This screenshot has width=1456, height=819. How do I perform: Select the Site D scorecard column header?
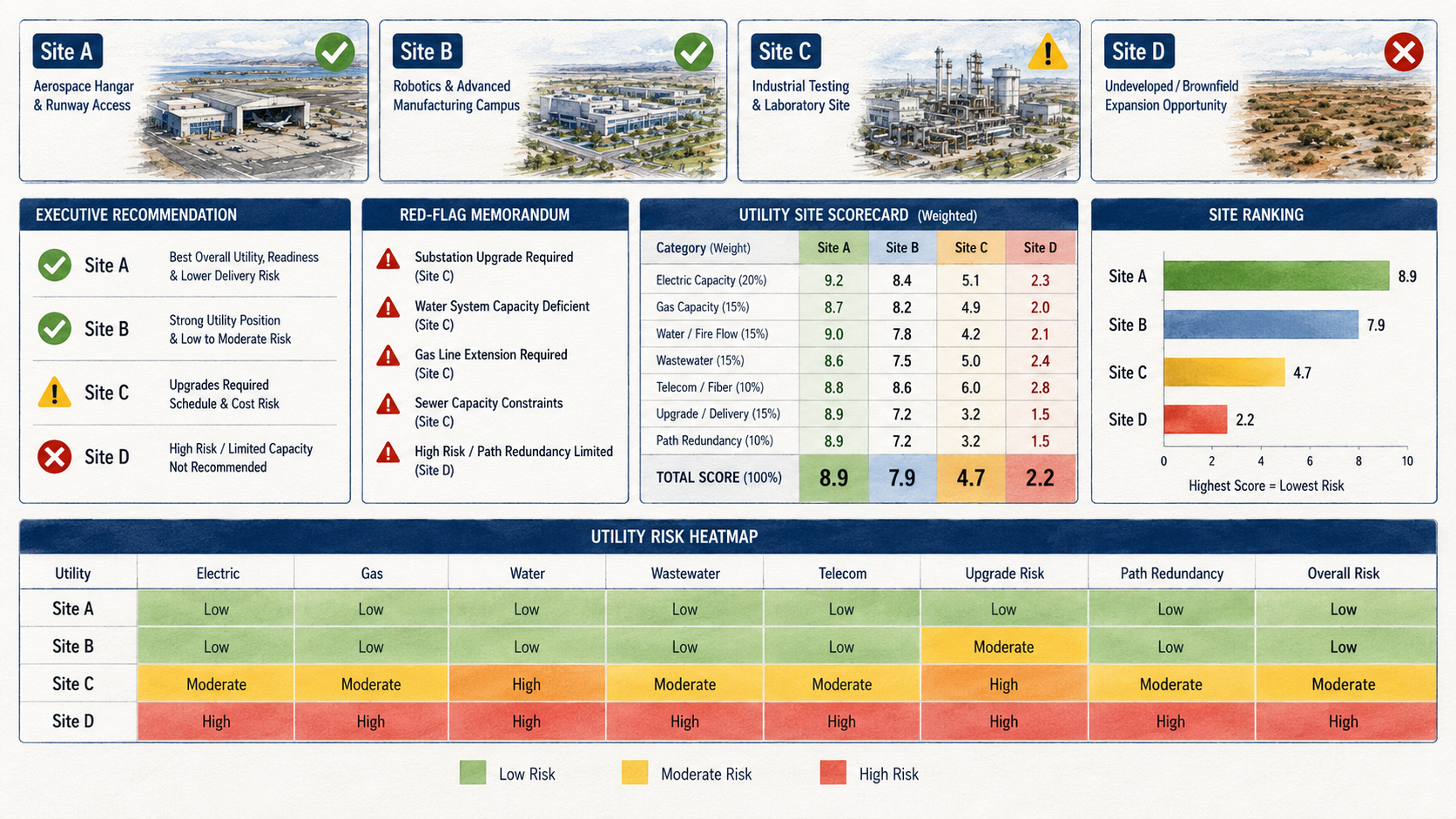(1041, 248)
